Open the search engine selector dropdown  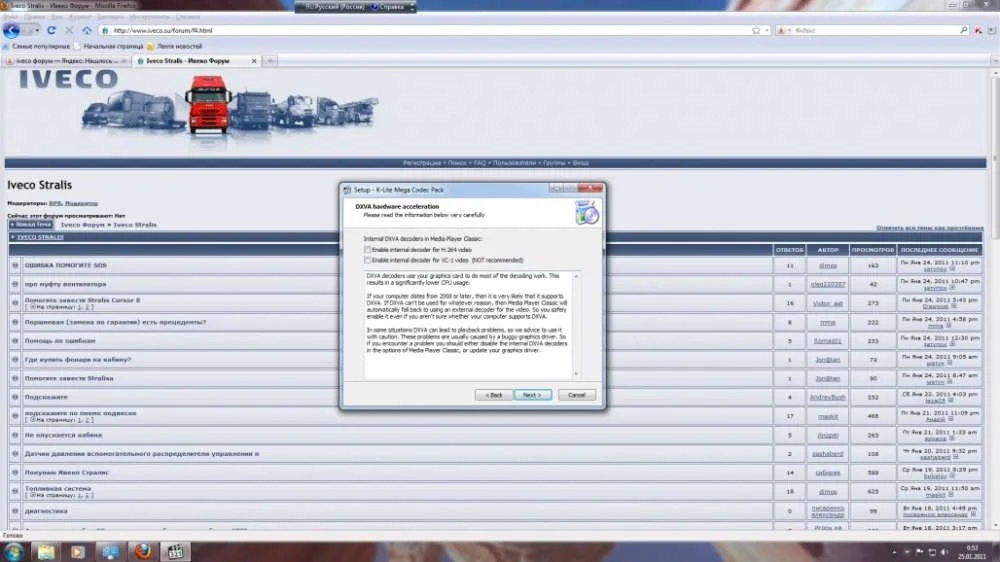tap(784, 30)
